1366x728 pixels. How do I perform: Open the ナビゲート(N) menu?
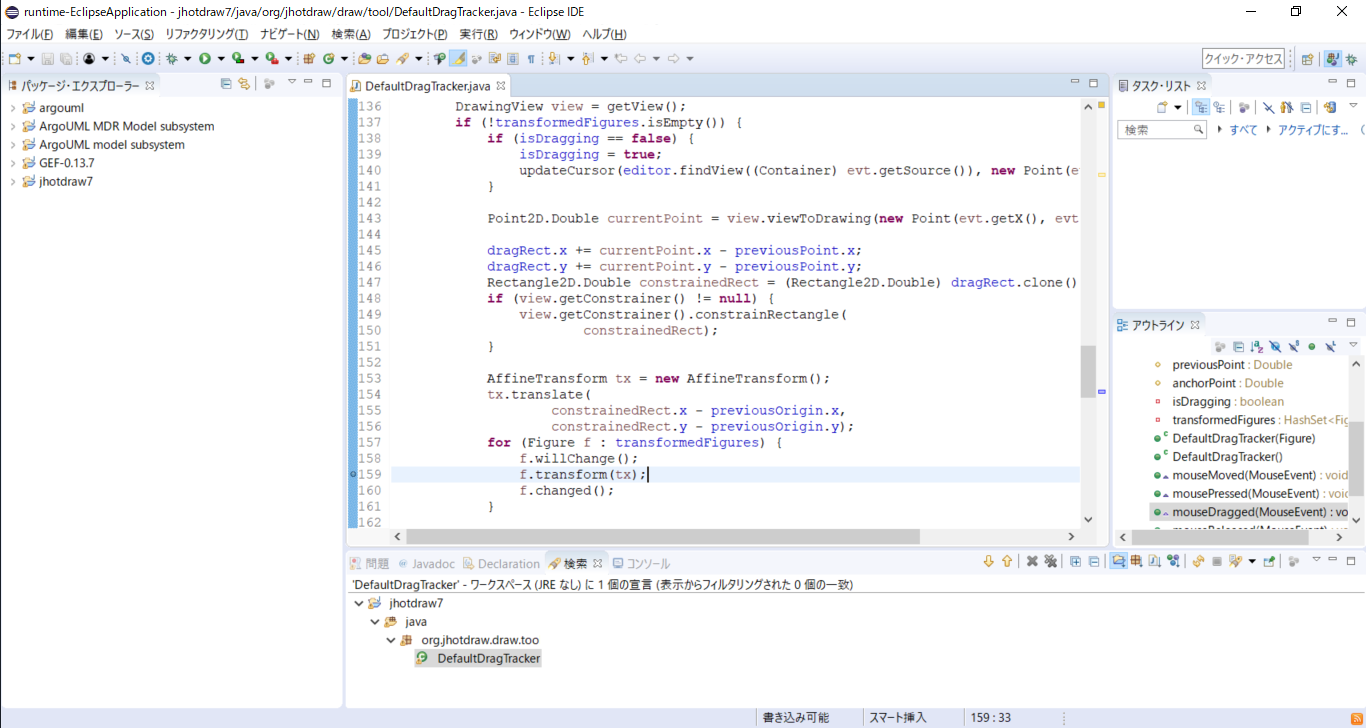pyautogui.click(x=289, y=34)
